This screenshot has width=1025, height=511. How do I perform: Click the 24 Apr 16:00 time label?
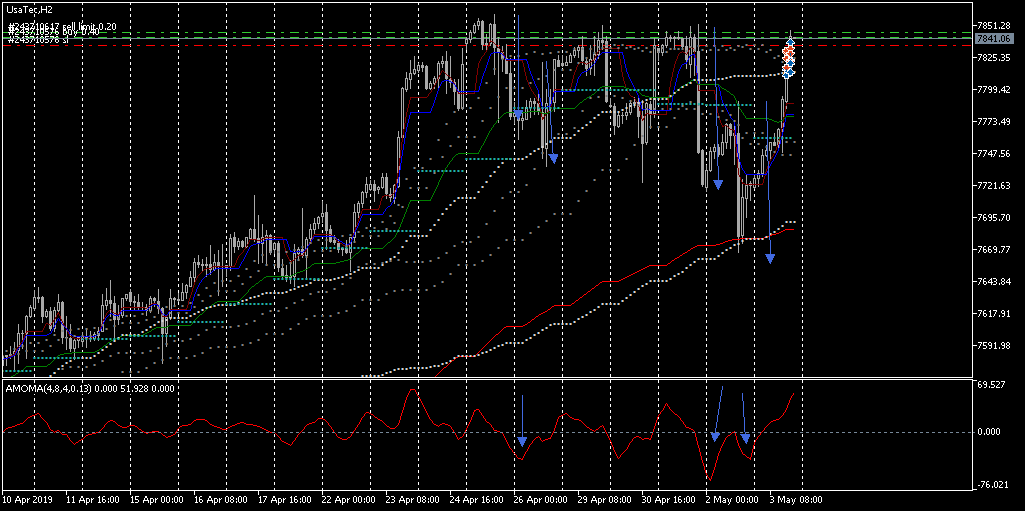coord(475,500)
